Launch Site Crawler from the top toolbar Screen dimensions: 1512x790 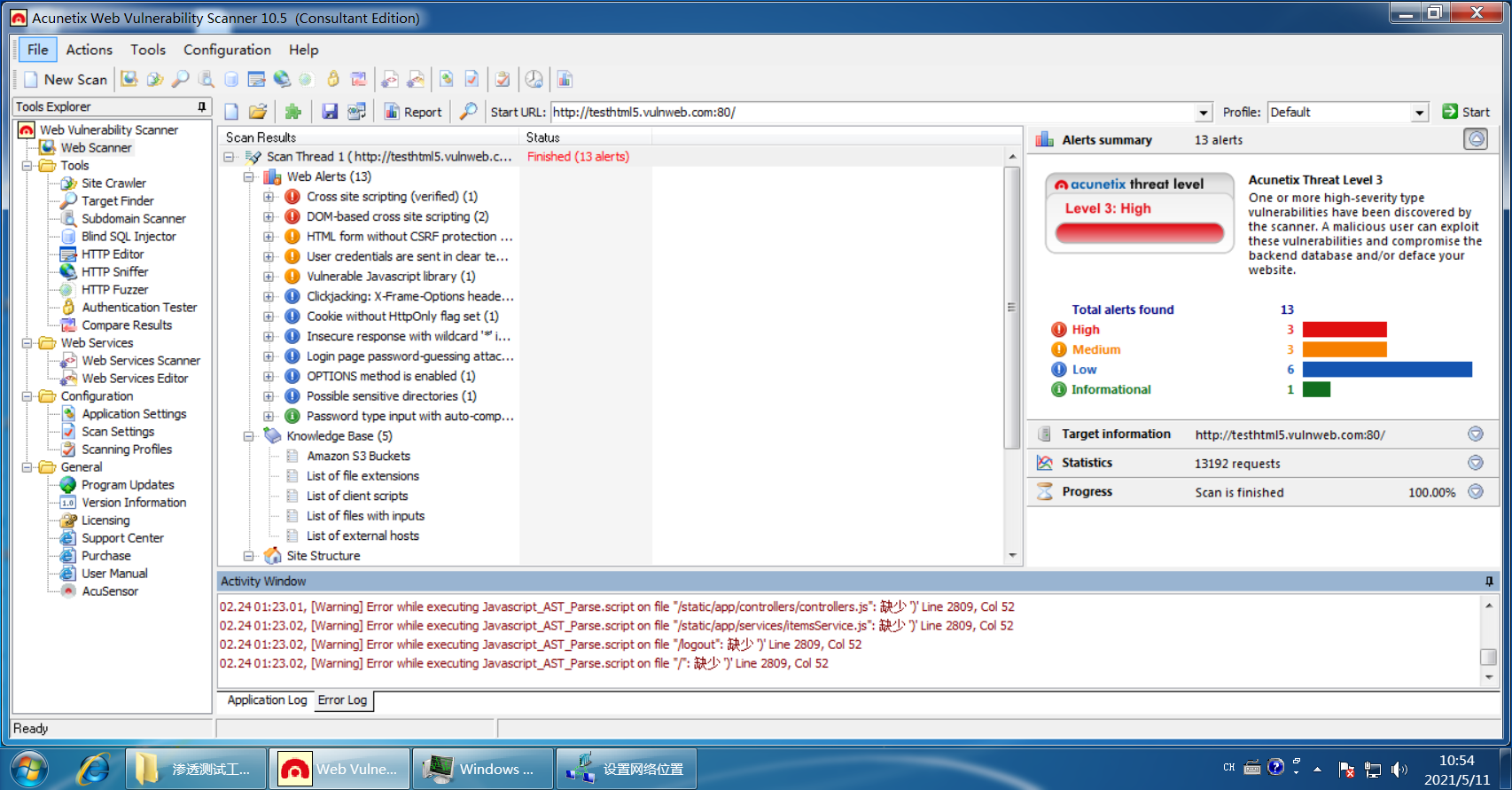155,80
